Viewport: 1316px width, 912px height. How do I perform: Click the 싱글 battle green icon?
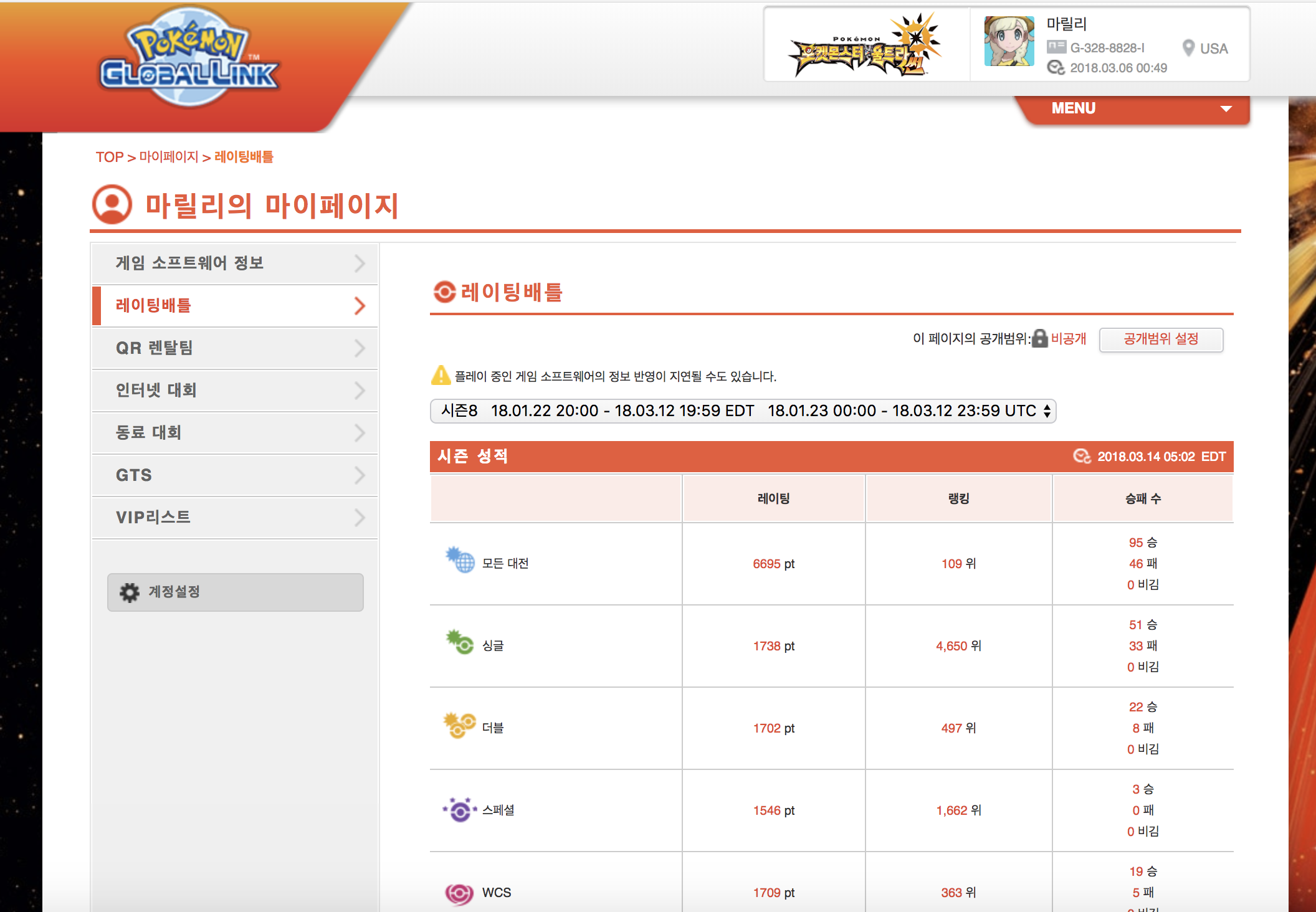click(460, 642)
